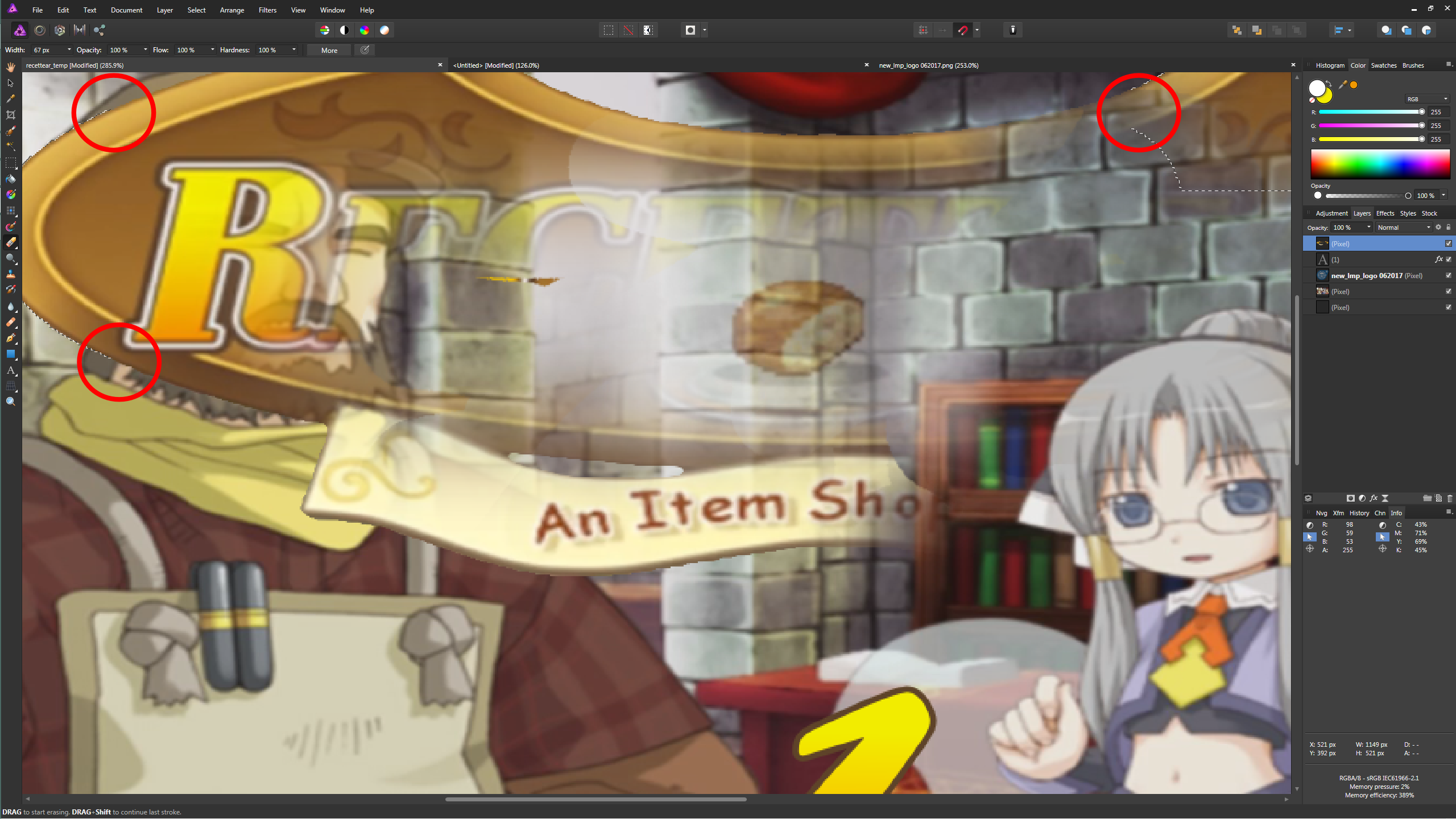This screenshot has height=819, width=1456.
Task: Select the Flood Select magic wand tool
Action: point(11,147)
